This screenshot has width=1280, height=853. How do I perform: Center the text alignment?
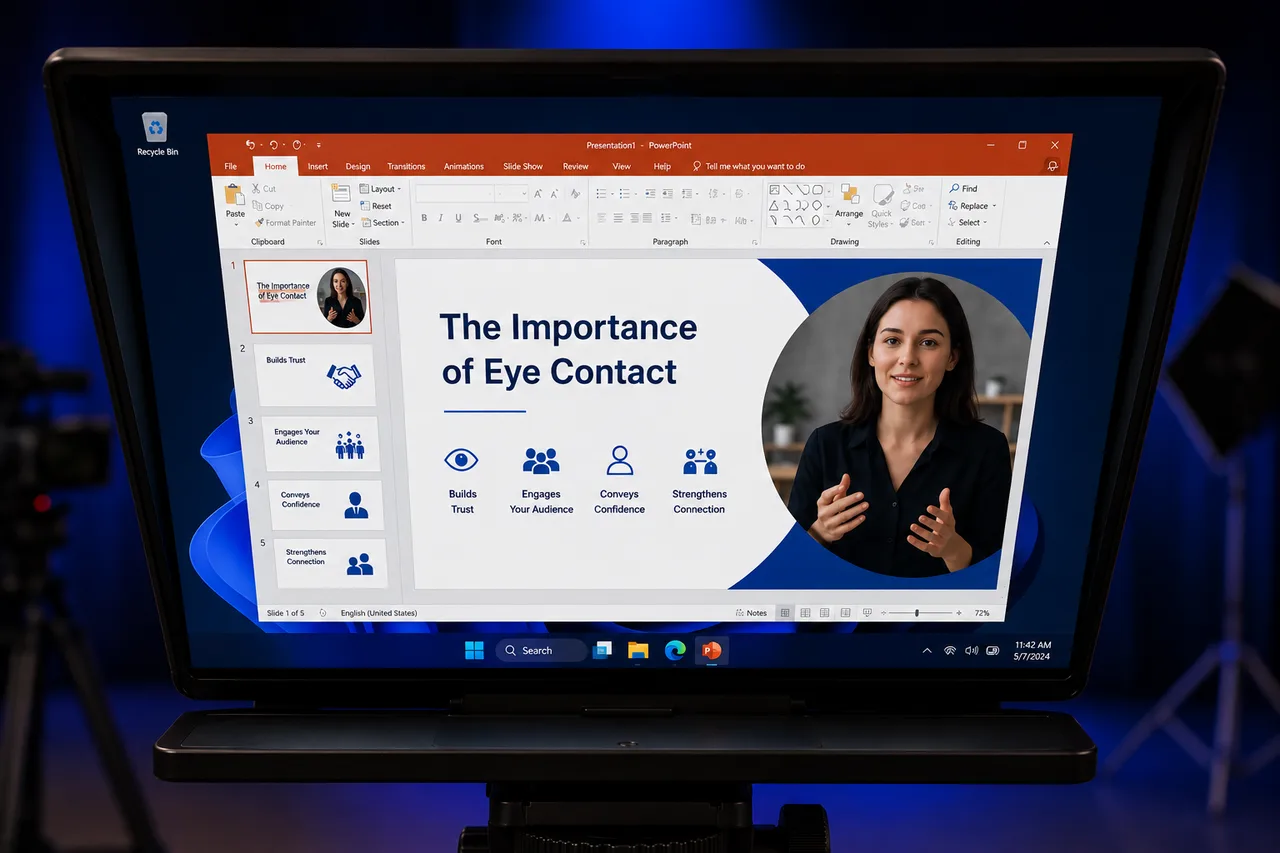click(x=618, y=218)
